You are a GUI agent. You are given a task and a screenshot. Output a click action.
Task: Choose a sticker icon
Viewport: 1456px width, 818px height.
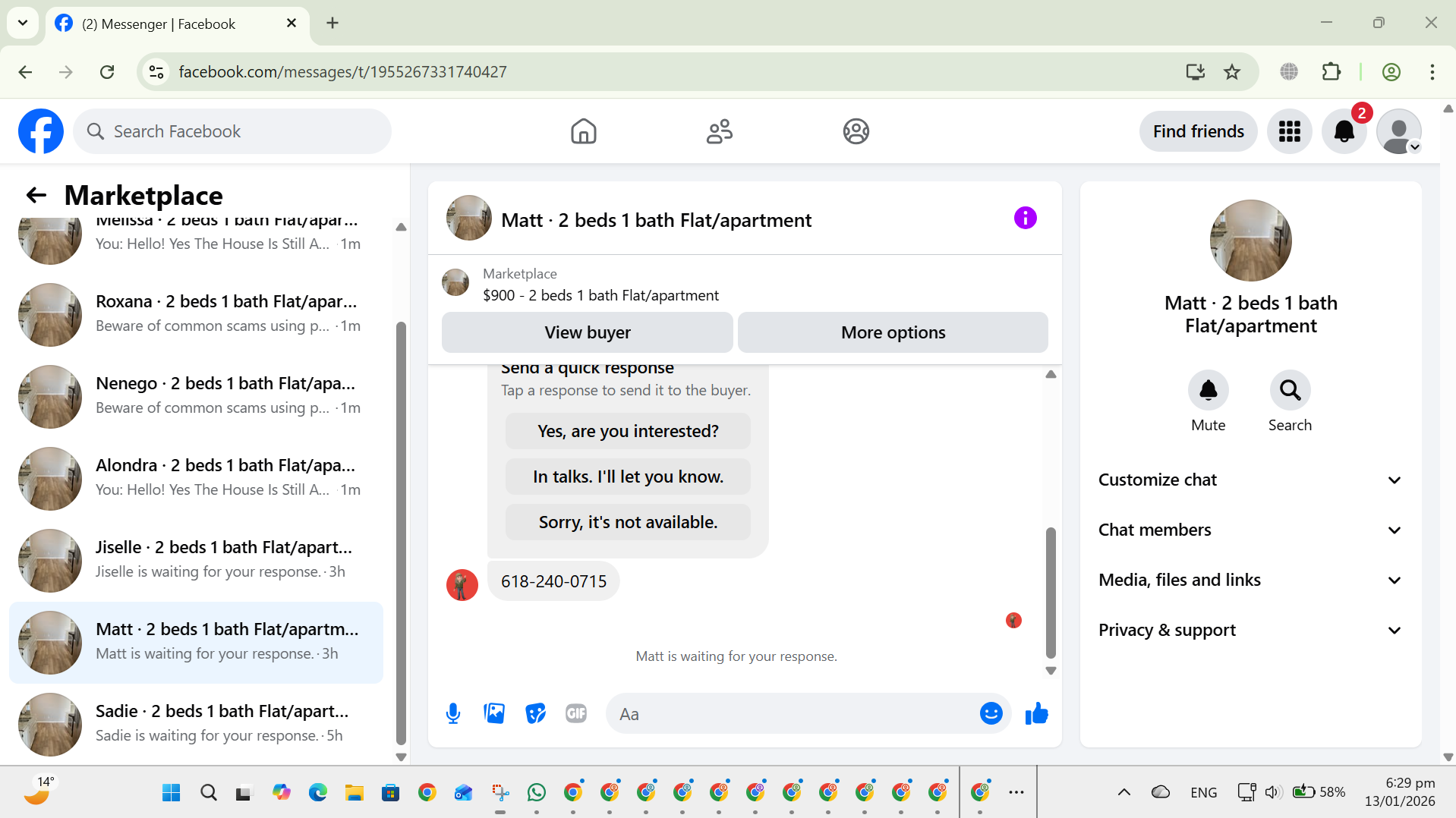pos(535,713)
